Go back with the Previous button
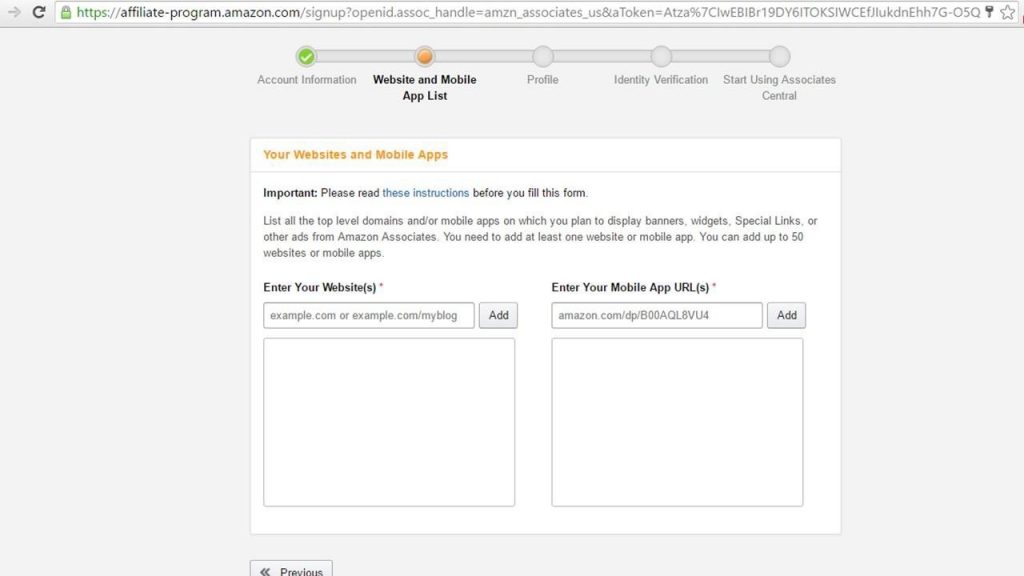Viewport: 1024px width, 576px height. click(x=291, y=569)
